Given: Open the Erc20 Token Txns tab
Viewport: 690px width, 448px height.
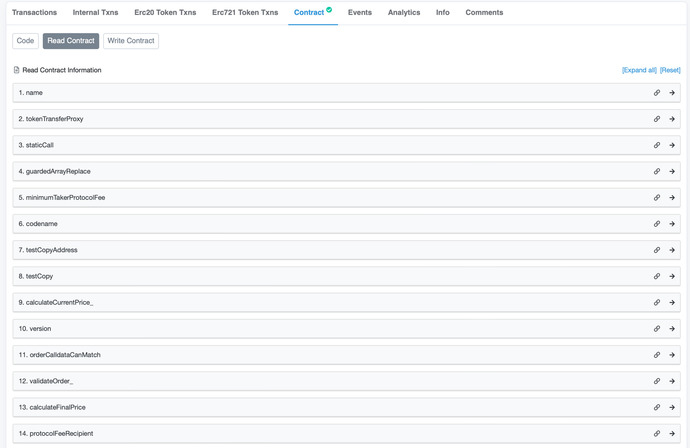Looking at the screenshot, I should [165, 13].
